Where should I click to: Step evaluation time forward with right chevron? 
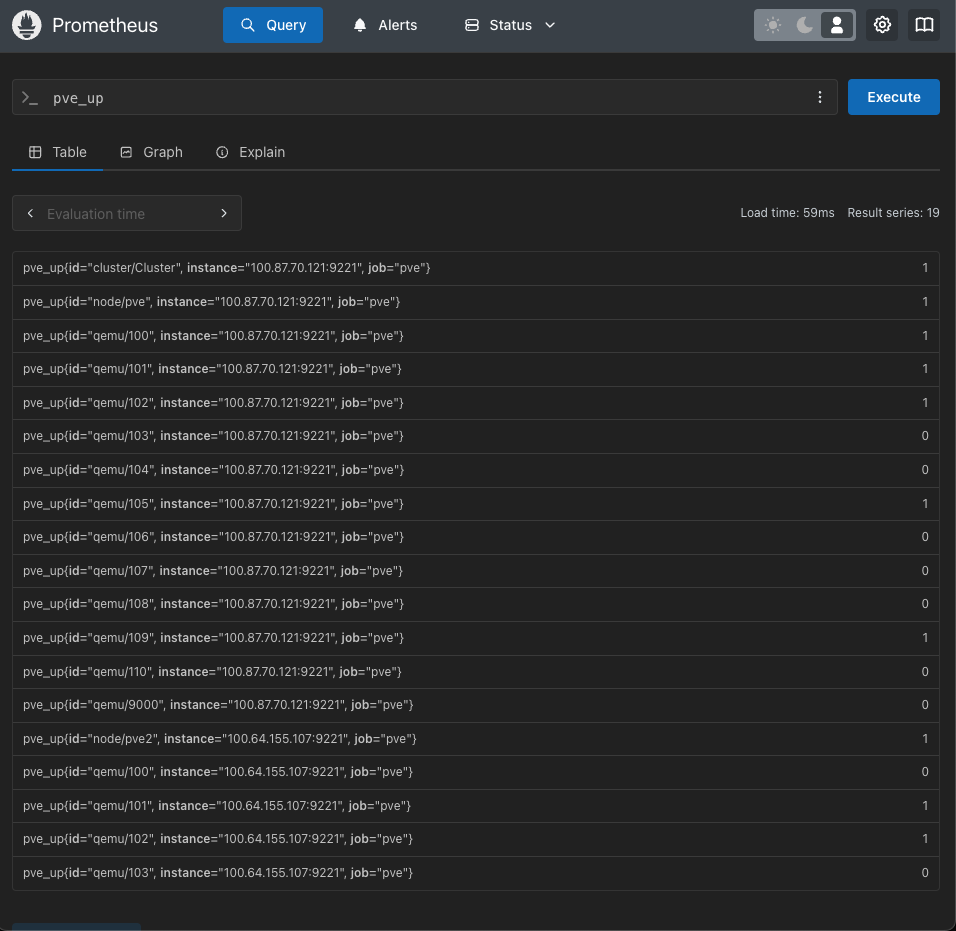tap(224, 213)
